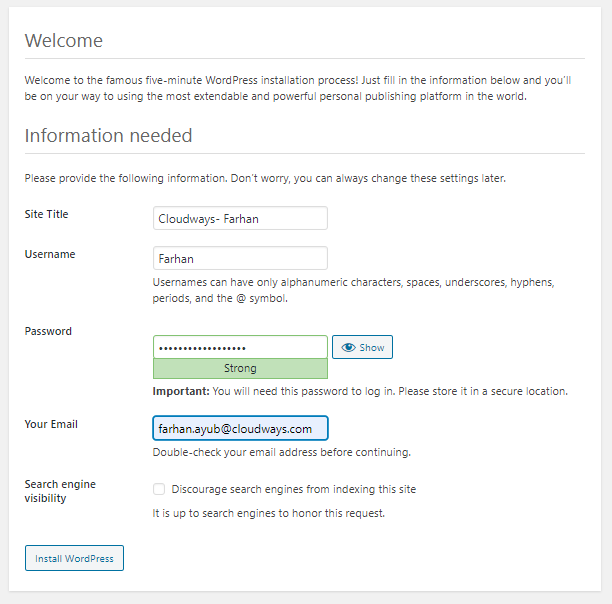Enable Discourage search engines checkbox
612x604 pixels.
(159, 489)
